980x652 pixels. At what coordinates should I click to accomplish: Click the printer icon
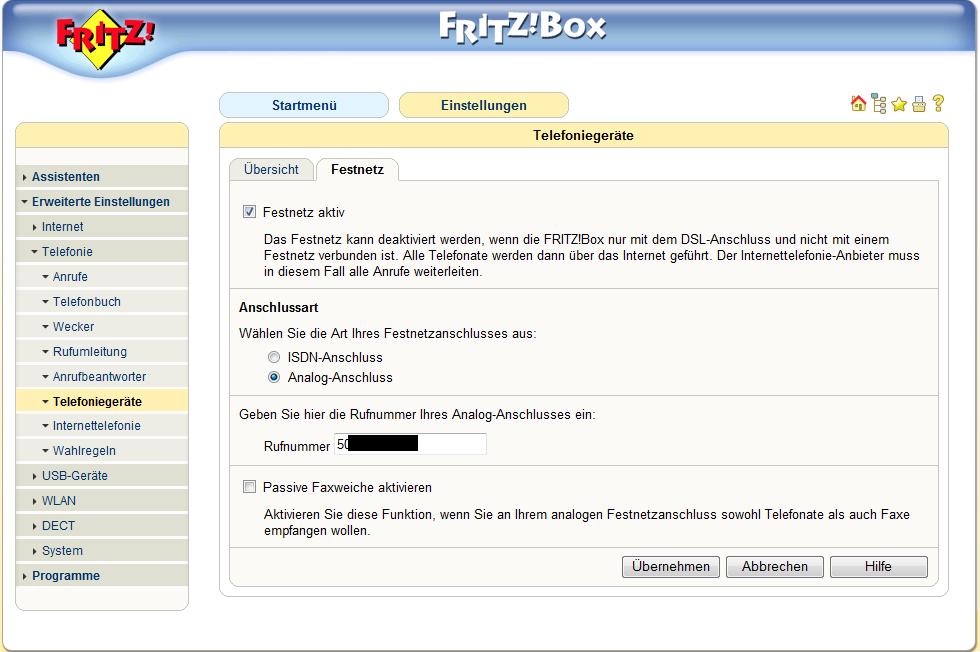919,104
